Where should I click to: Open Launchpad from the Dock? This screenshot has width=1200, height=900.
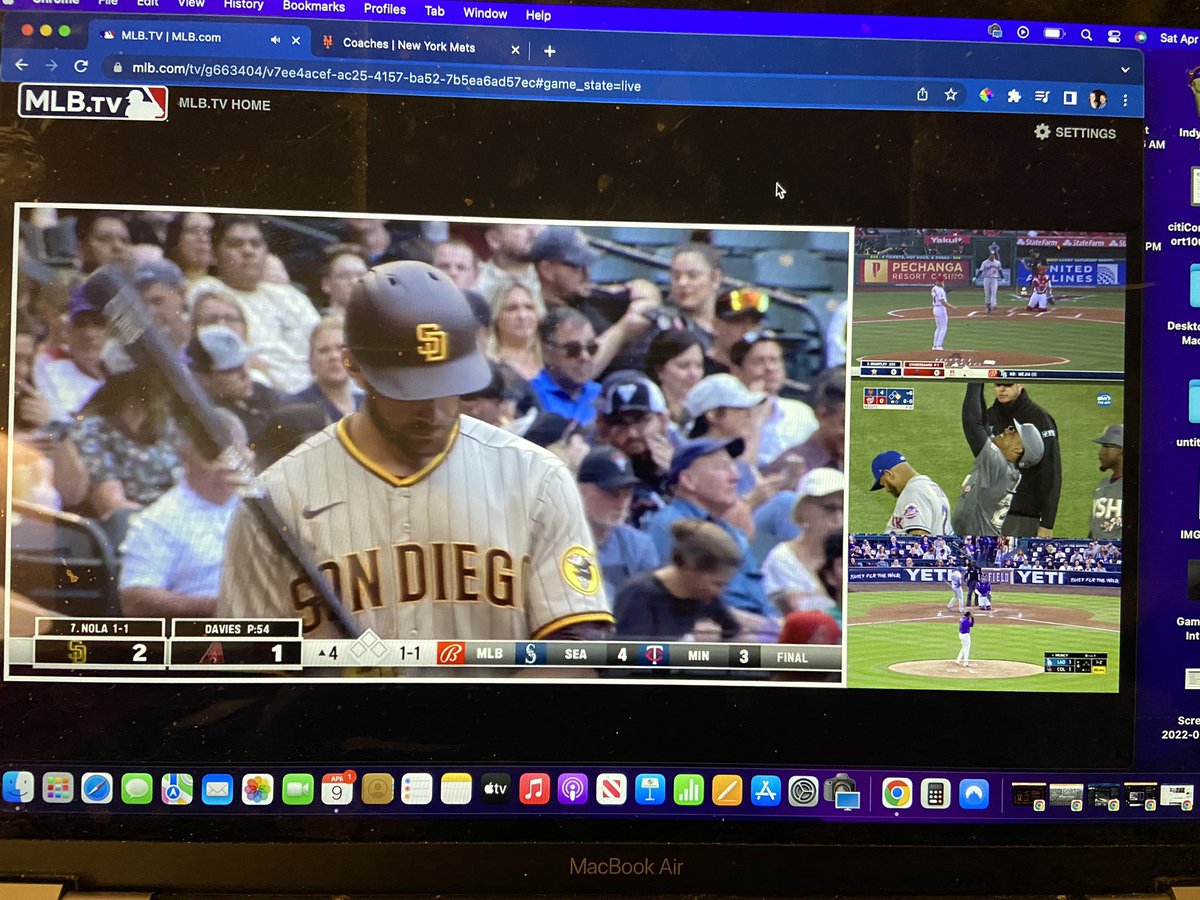coord(58,788)
